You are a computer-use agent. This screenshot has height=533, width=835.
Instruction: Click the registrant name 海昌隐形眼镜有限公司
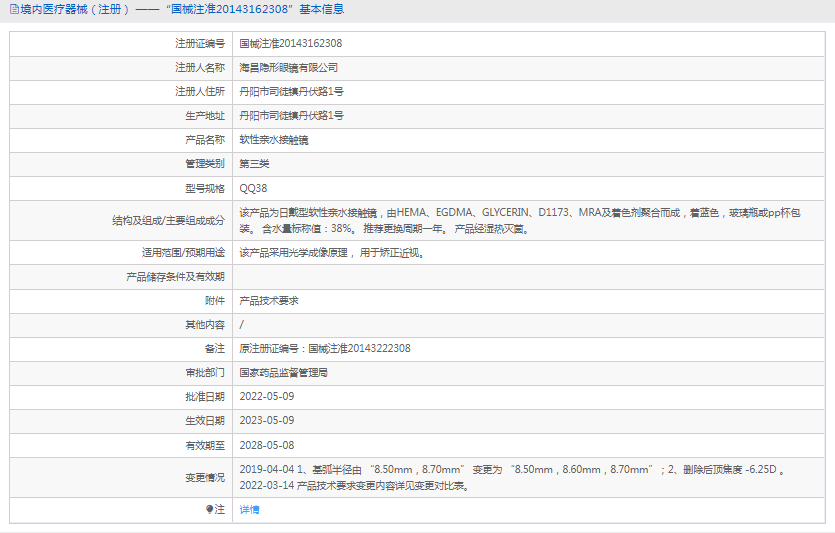click(289, 68)
